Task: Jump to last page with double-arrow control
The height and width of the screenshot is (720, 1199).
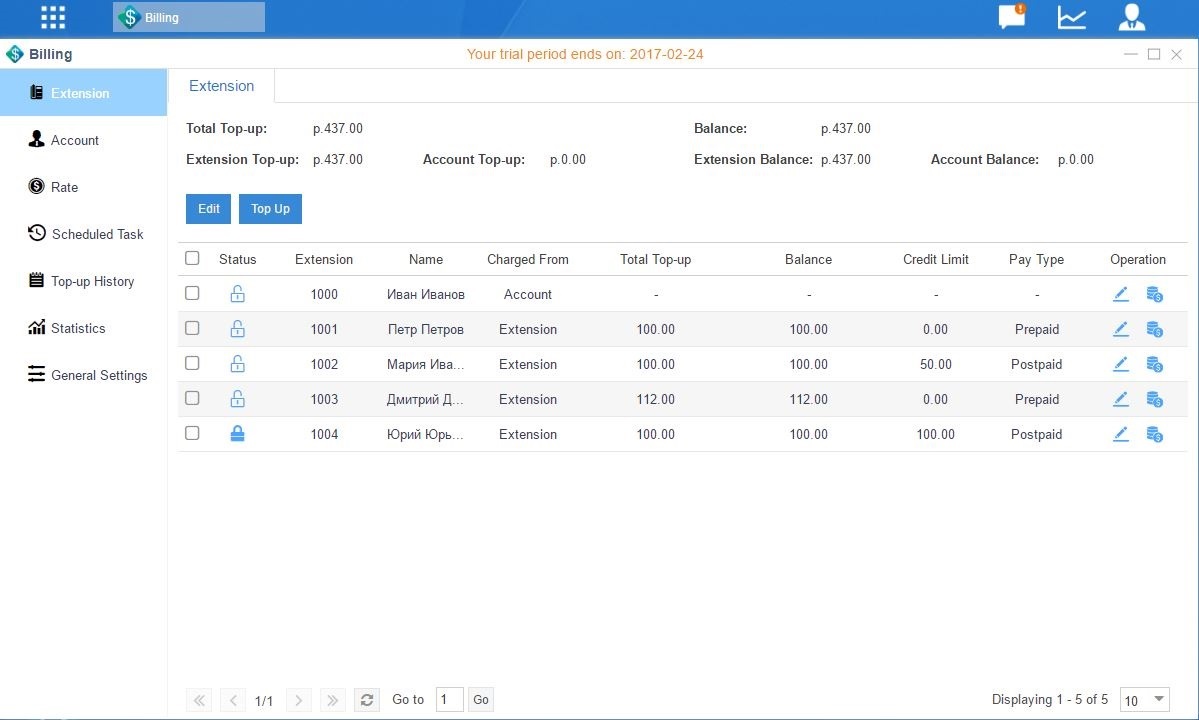Action: [332, 699]
